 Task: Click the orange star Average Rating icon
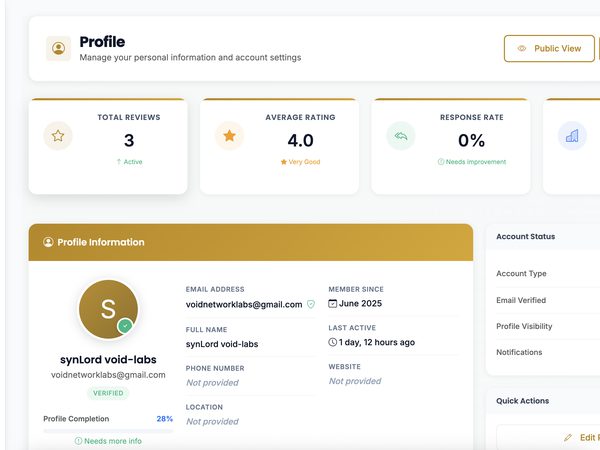pyautogui.click(x=229, y=135)
